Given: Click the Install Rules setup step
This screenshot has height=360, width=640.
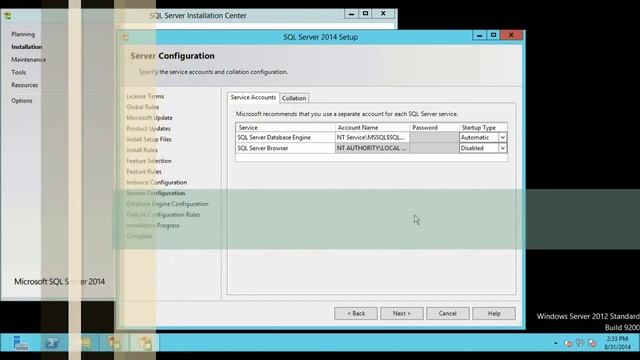Looking at the screenshot, I should [x=142, y=150].
